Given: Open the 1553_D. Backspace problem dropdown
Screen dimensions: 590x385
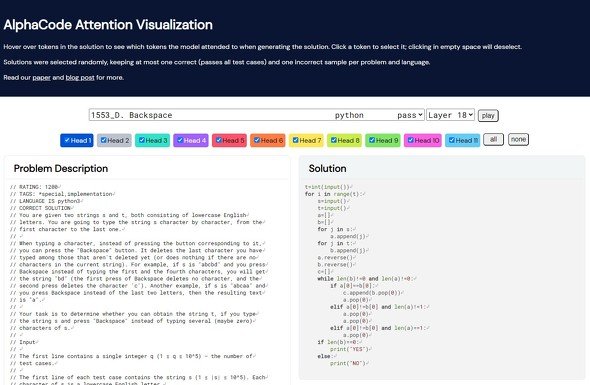Looking at the screenshot, I should (x=257, y=115).
